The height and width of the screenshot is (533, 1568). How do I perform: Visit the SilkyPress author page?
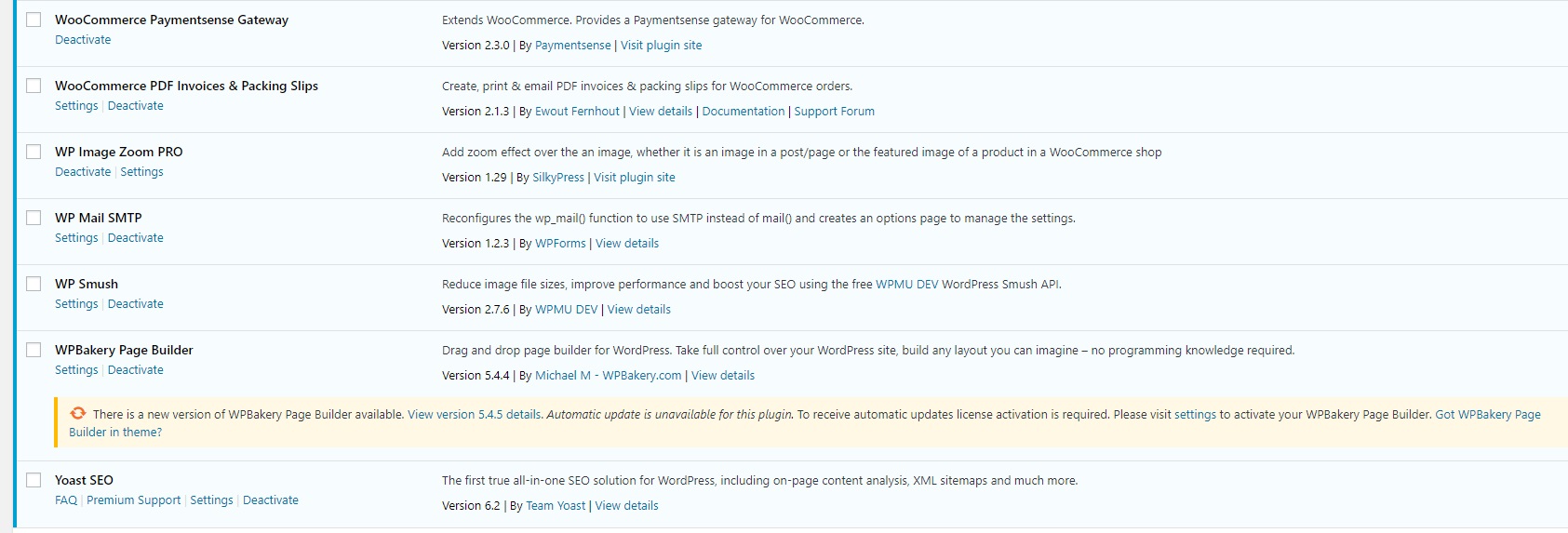point(558,178)
